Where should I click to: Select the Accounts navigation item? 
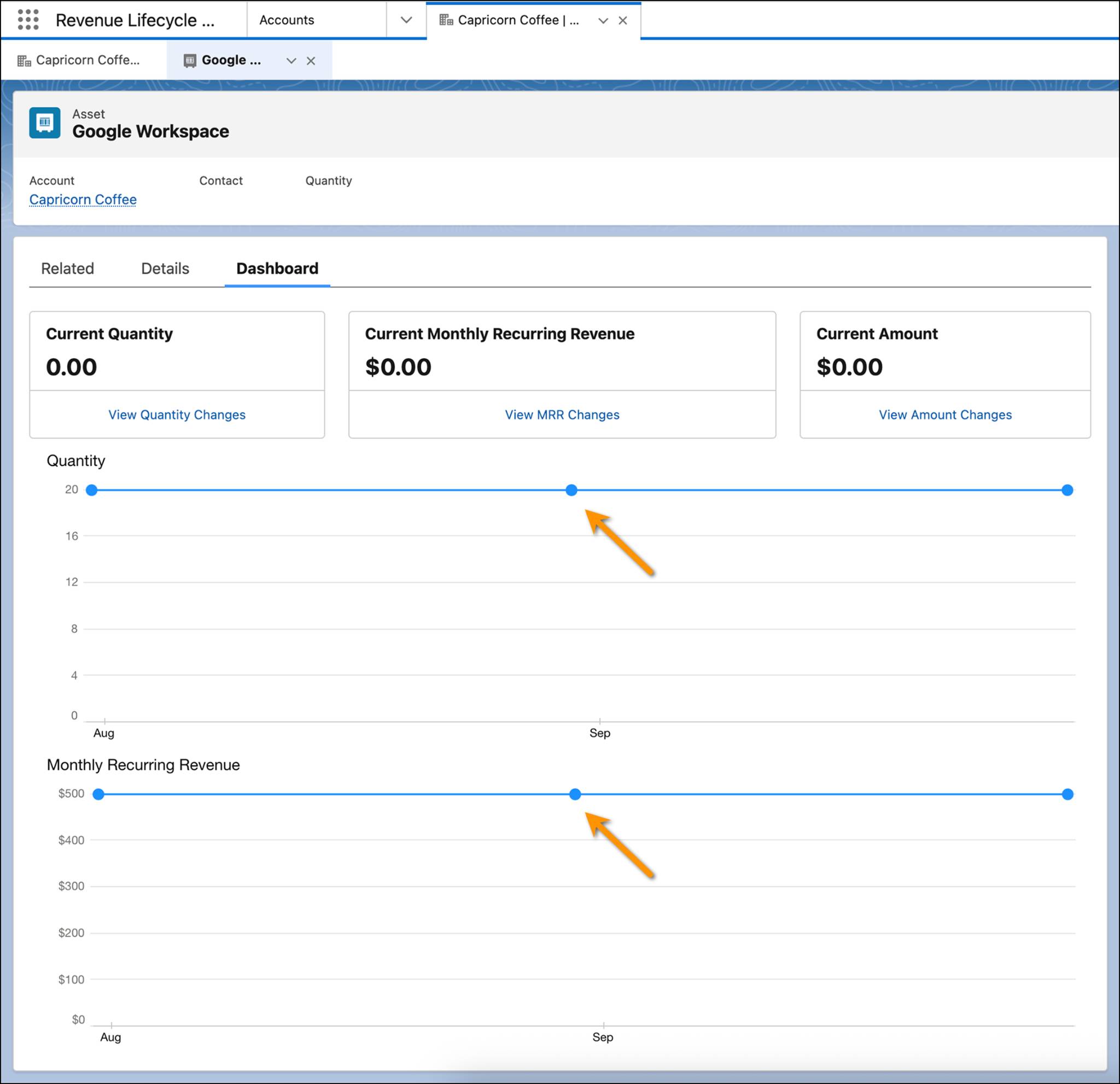[x=286, y=20]
